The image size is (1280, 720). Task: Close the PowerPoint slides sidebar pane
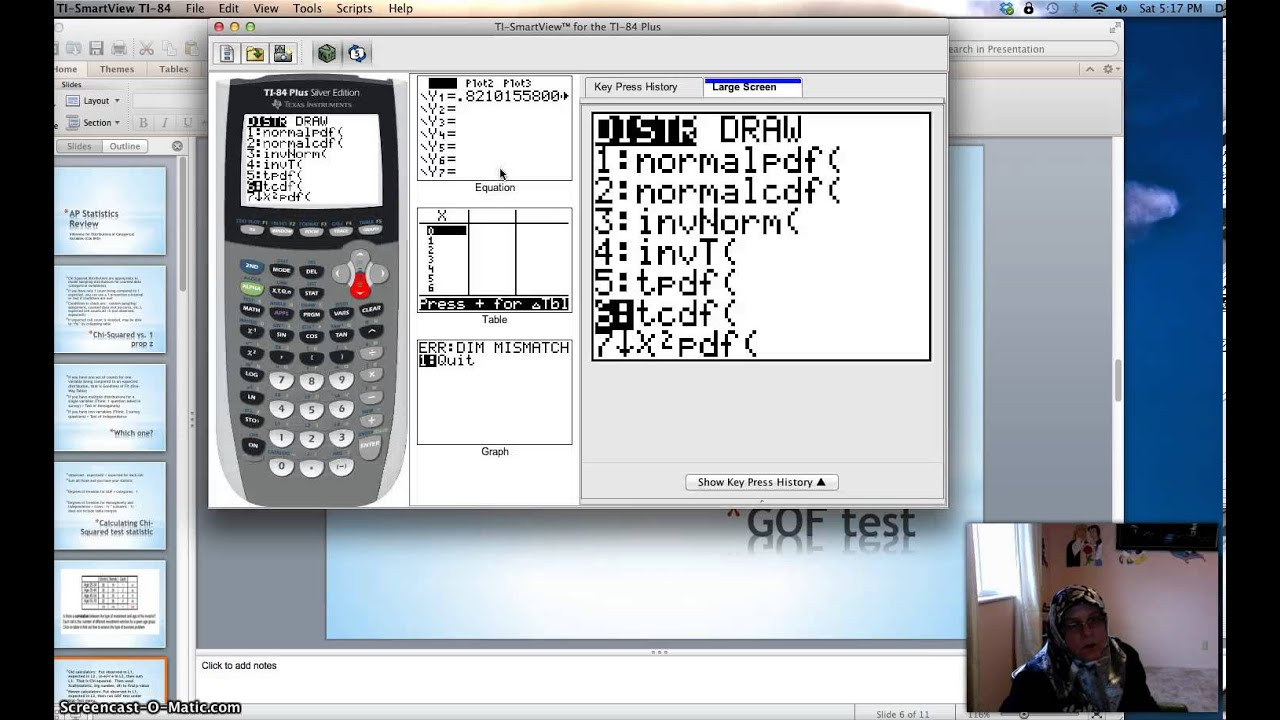pos(177,146)
